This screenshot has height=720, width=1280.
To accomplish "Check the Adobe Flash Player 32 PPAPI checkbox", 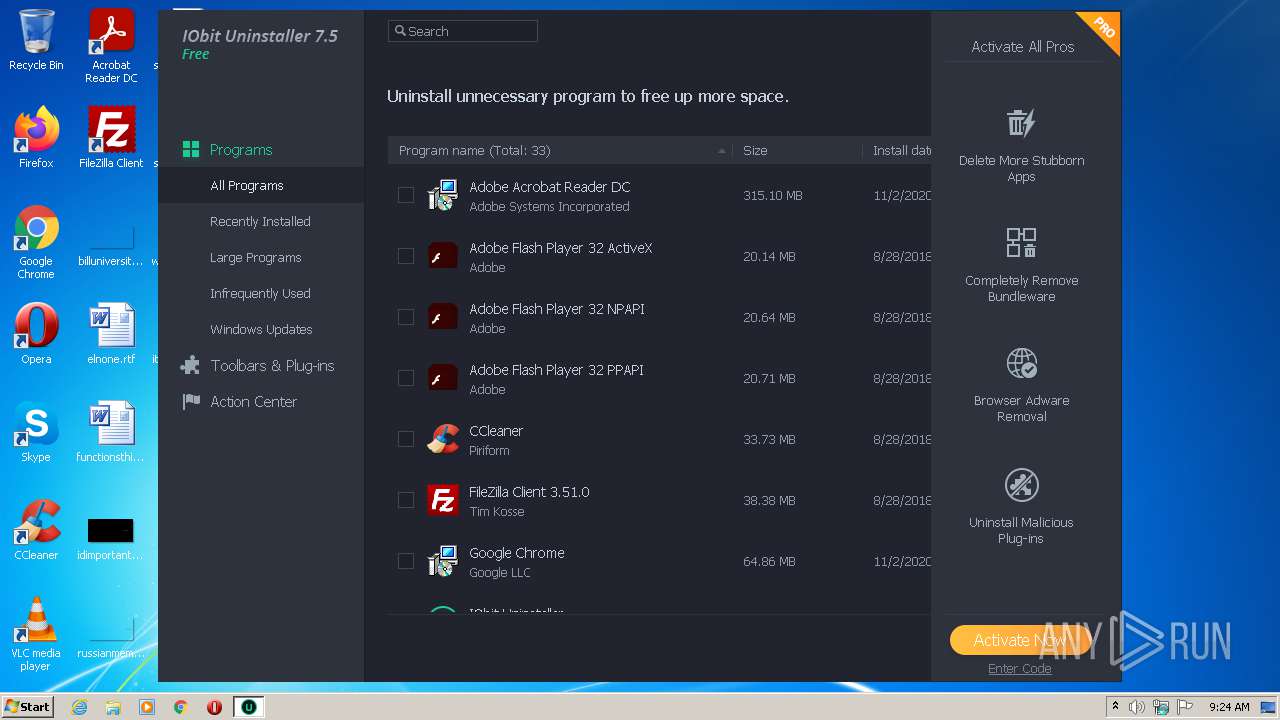I will 406,378.
